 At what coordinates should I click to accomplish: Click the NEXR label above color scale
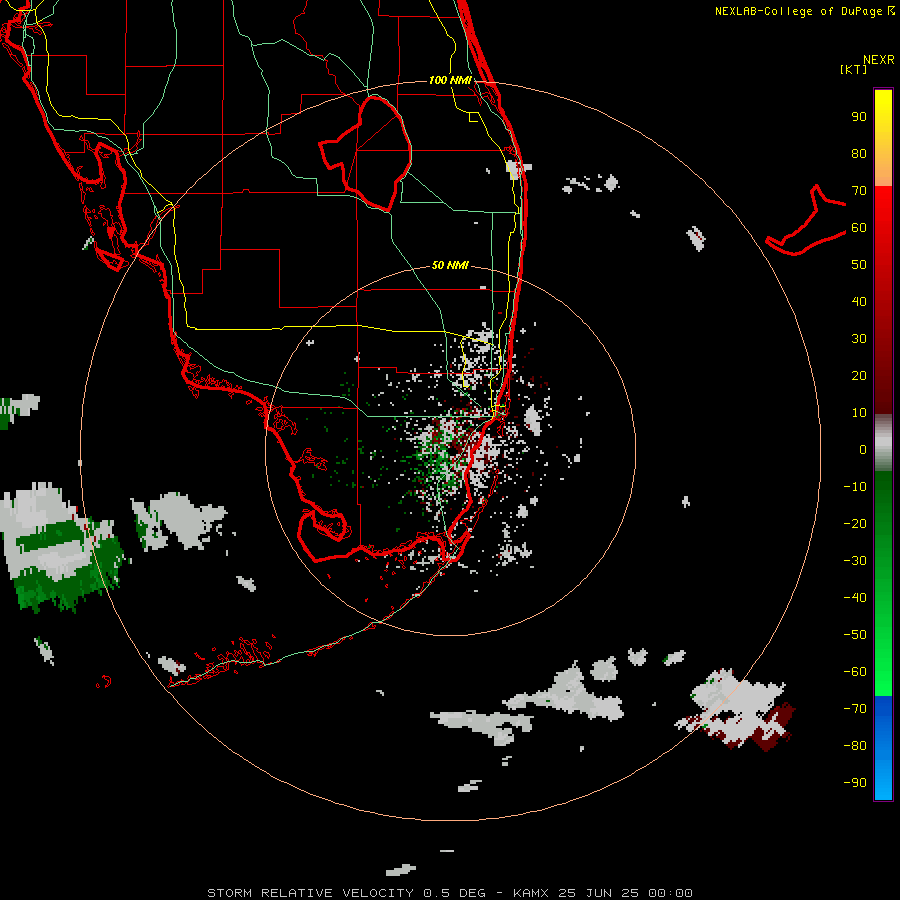coord(879,60)
